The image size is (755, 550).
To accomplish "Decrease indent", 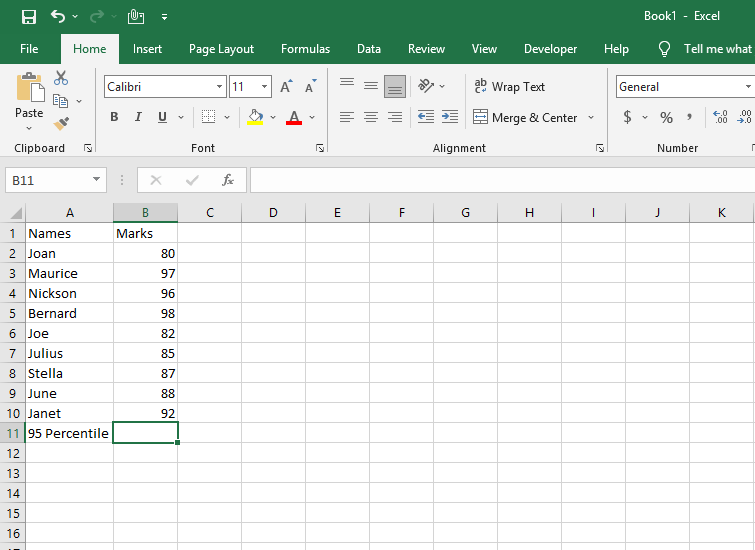I will (x=426, y=117).
